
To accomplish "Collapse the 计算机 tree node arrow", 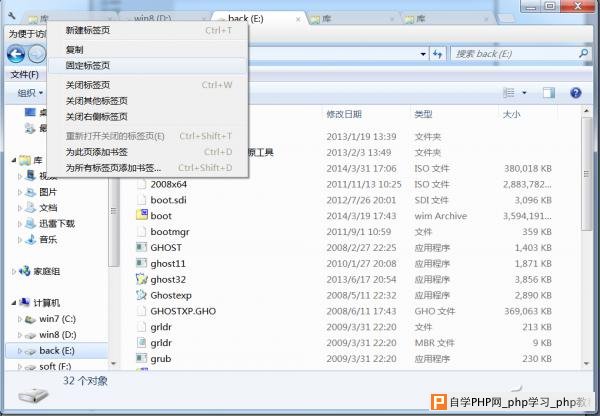I will [14, 303].
